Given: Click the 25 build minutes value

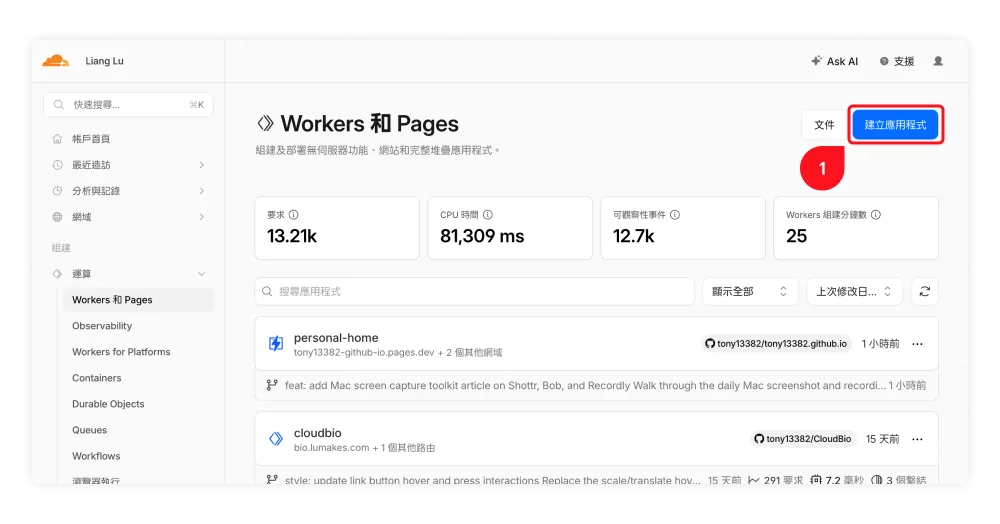Looking at the screenshot, I should [x=797, y=236].
